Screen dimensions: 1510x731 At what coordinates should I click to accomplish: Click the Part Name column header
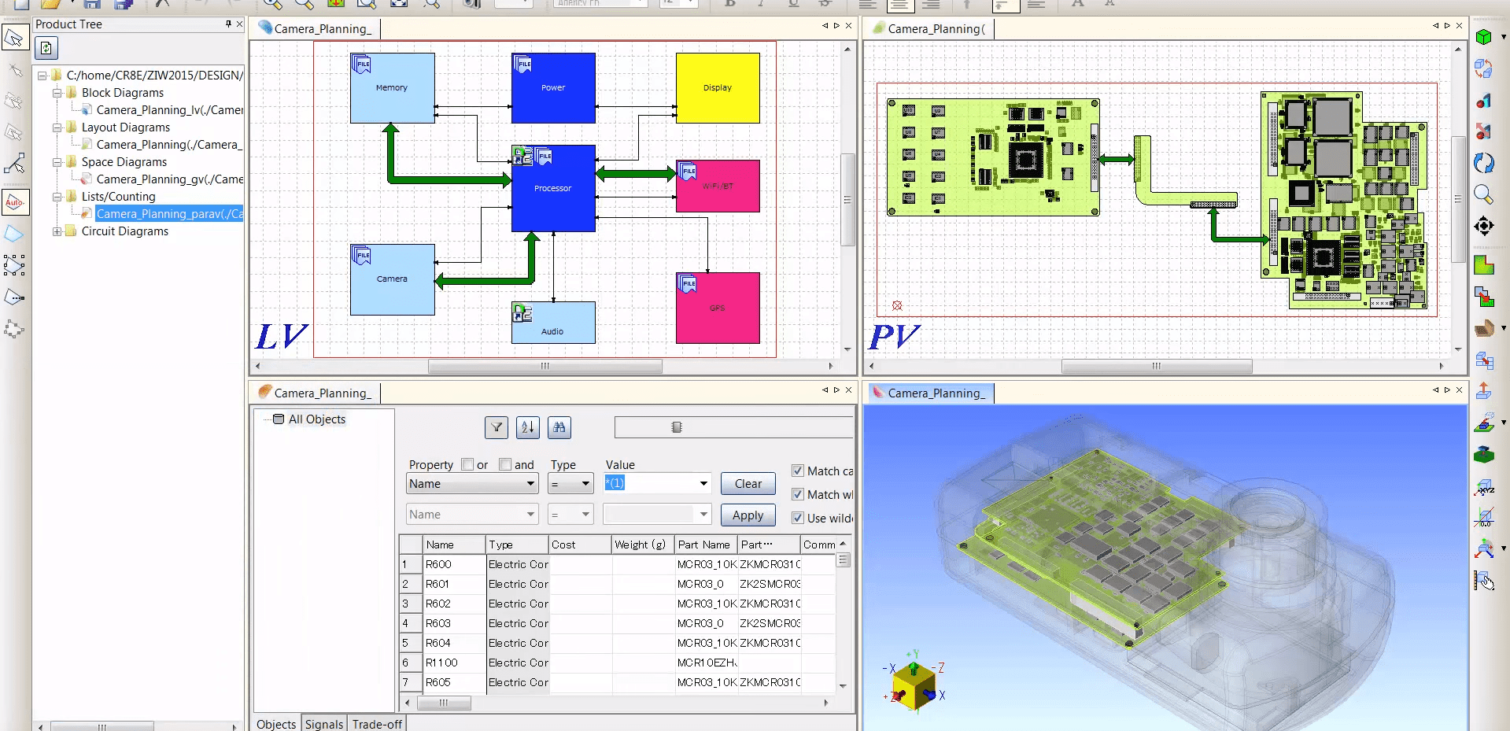(705, 545)
